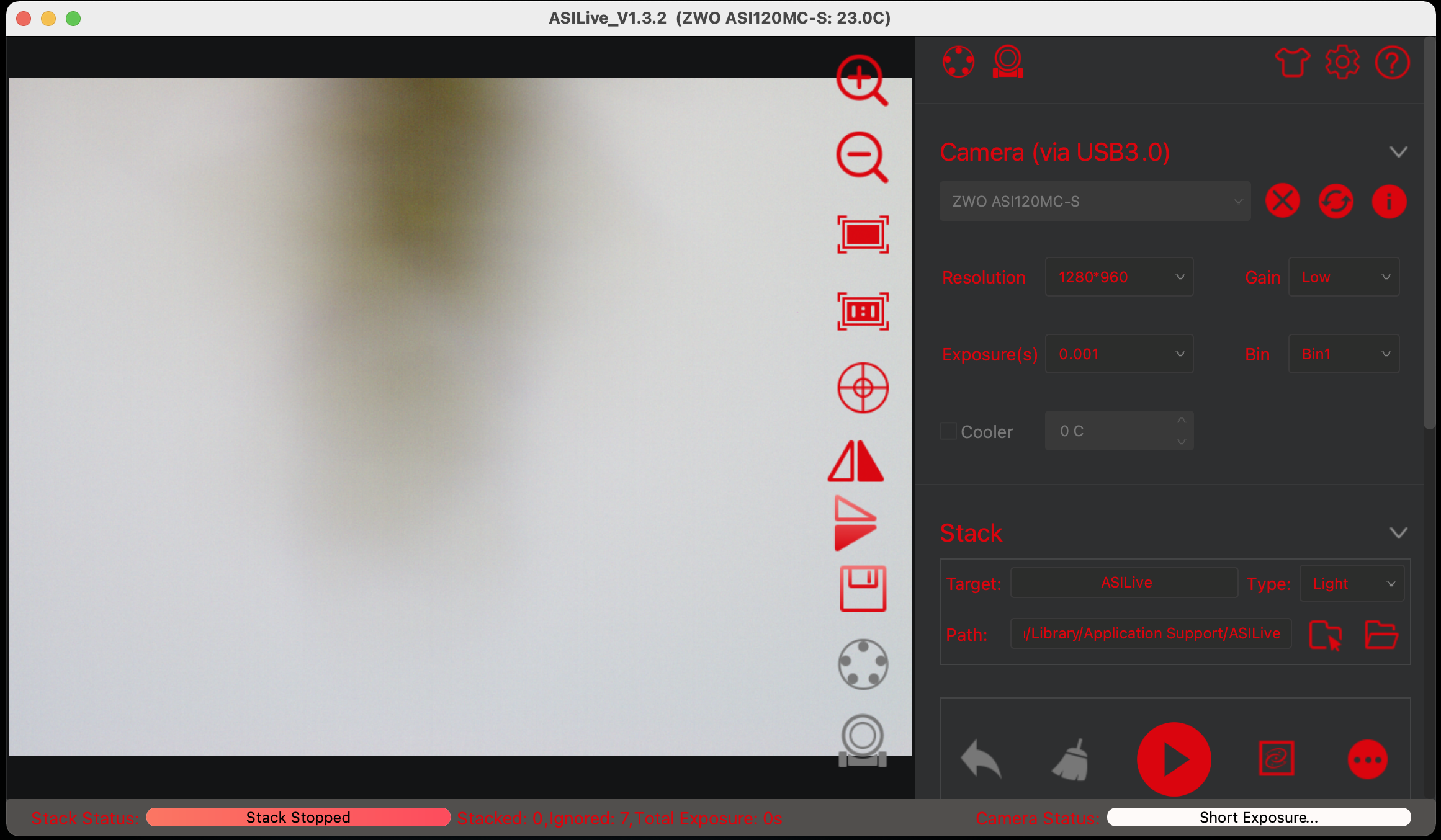Open the Gain Low dropdown
The height and width of the screenshot is (840, 1441).
(x=1344, y=277)
